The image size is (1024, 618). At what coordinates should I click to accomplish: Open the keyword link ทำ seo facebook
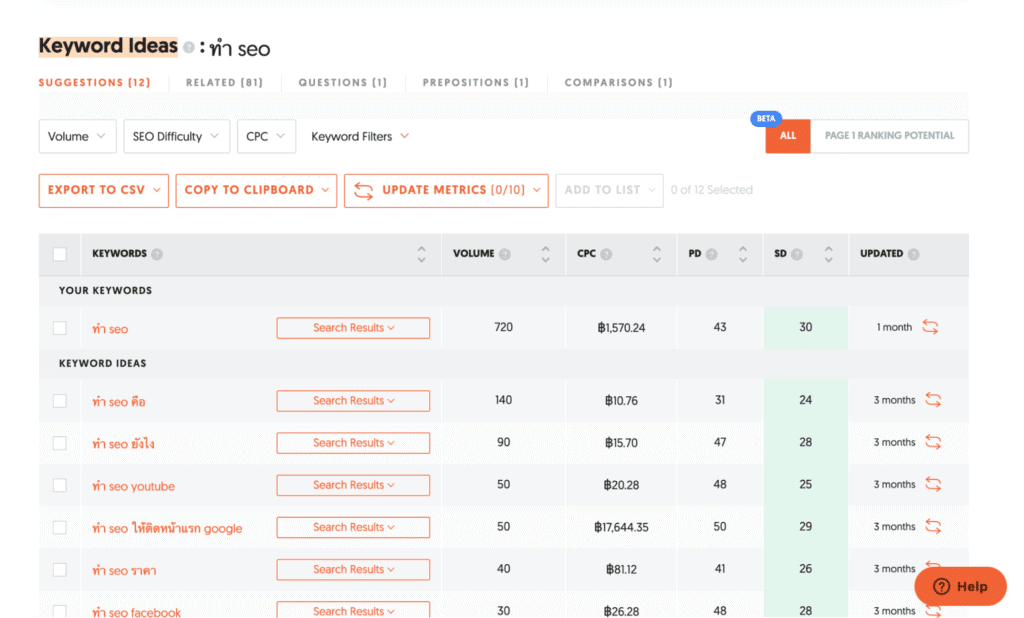tap(136, 612)
